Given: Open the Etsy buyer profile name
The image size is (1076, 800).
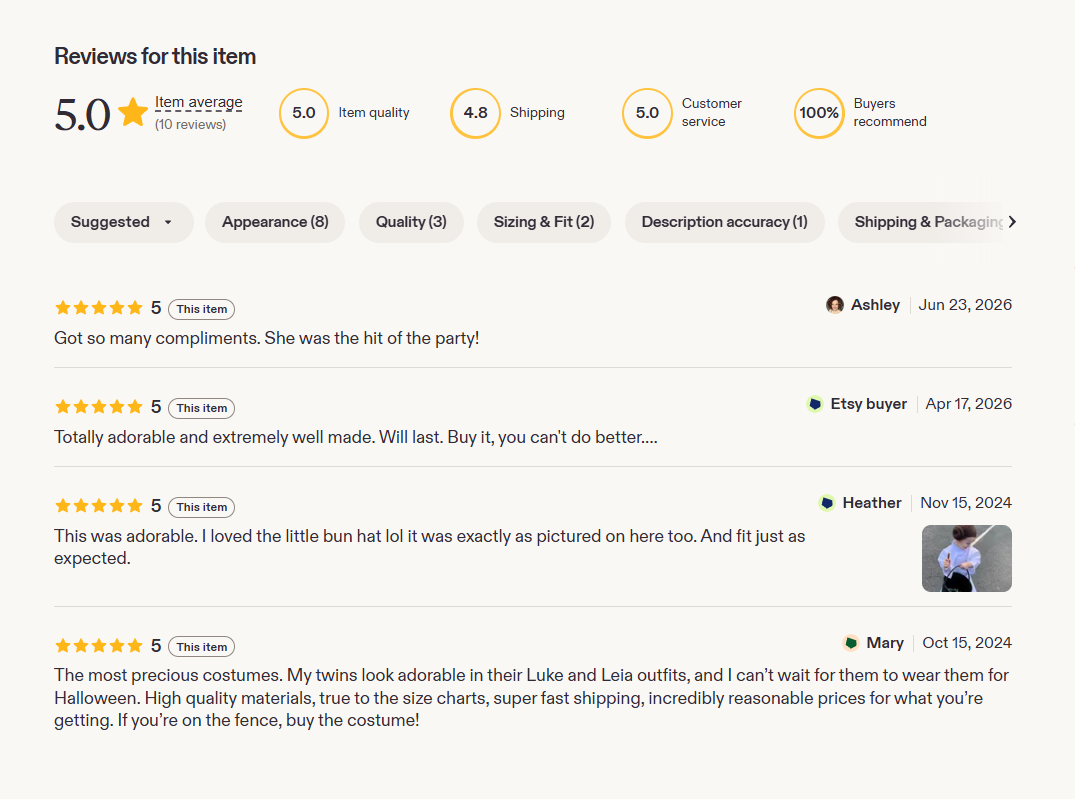Looking at the screenshot, I should tap(869, 404).
